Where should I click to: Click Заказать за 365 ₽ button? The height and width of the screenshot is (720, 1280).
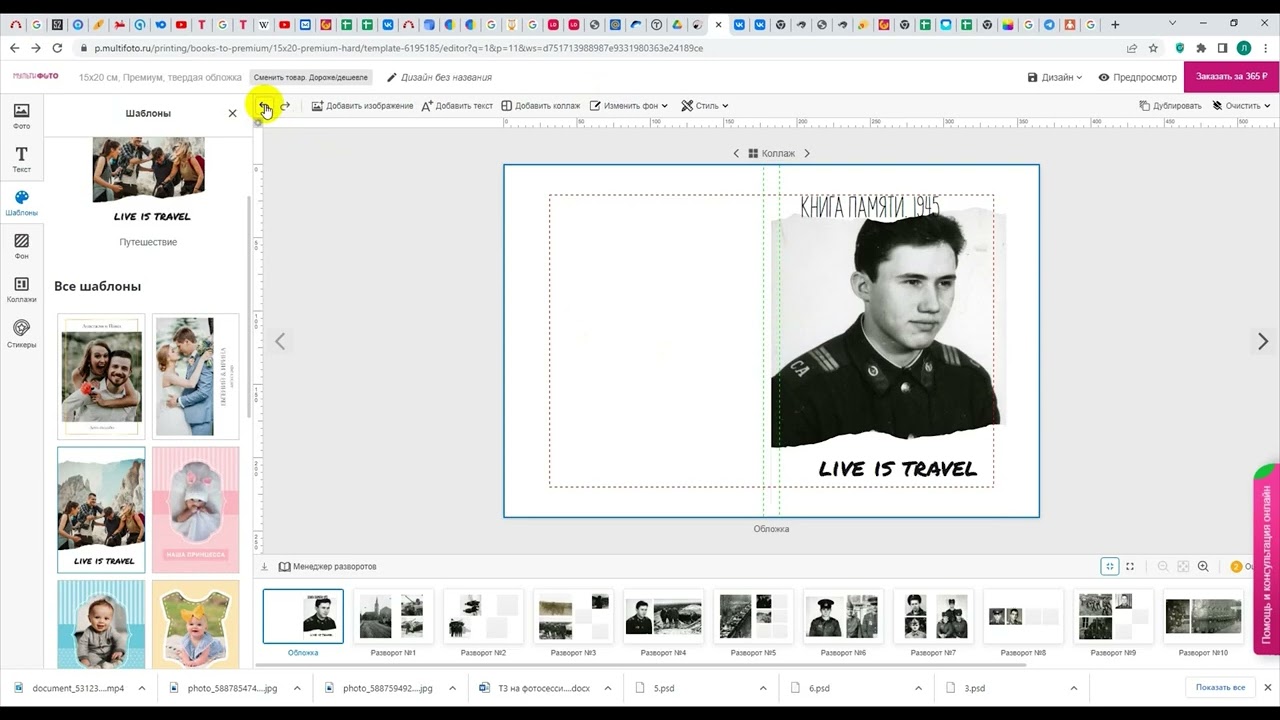[x=1231, y=77]
